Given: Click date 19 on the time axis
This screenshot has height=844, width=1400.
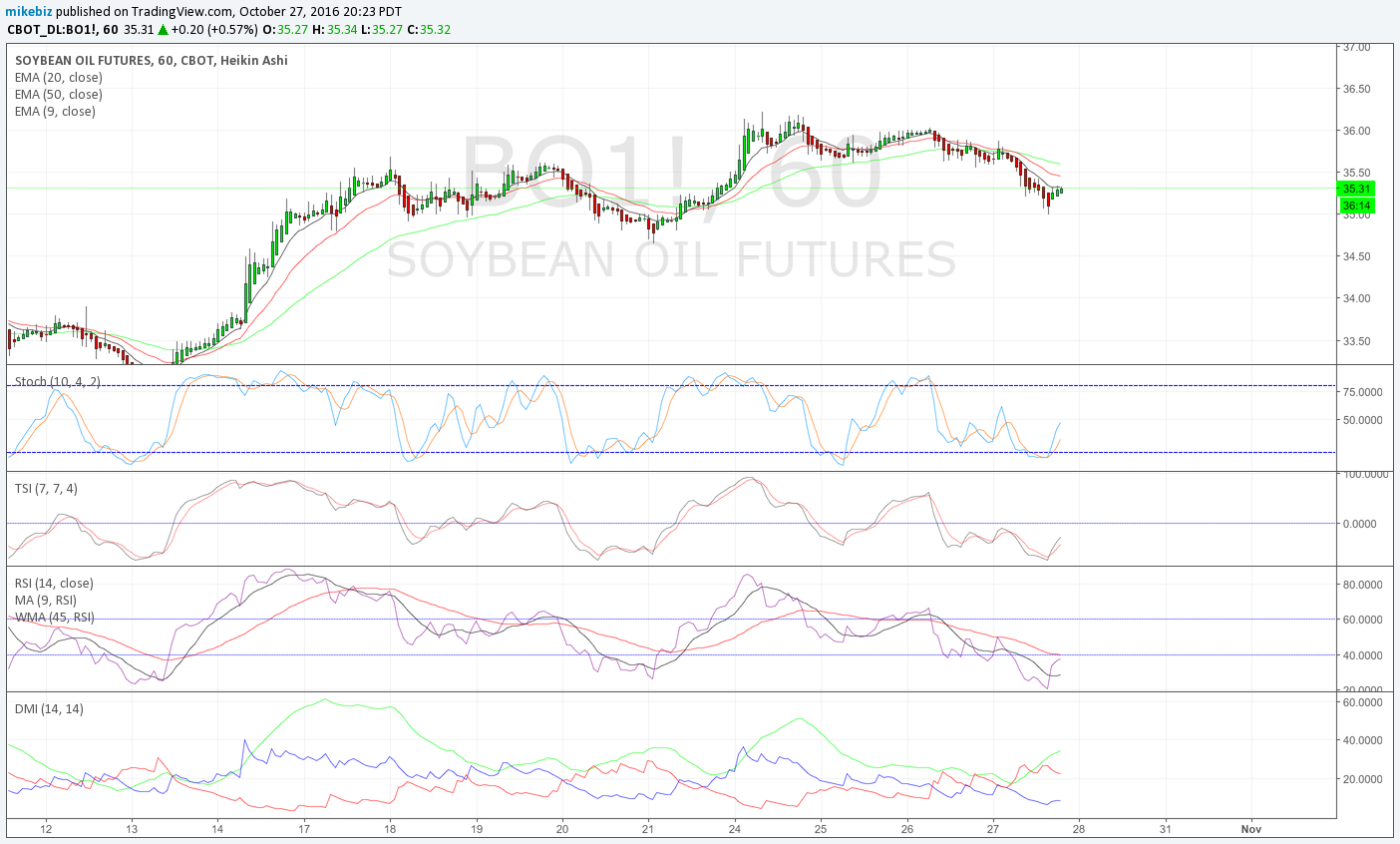Looking at the screenshot, I should (477, 829).
